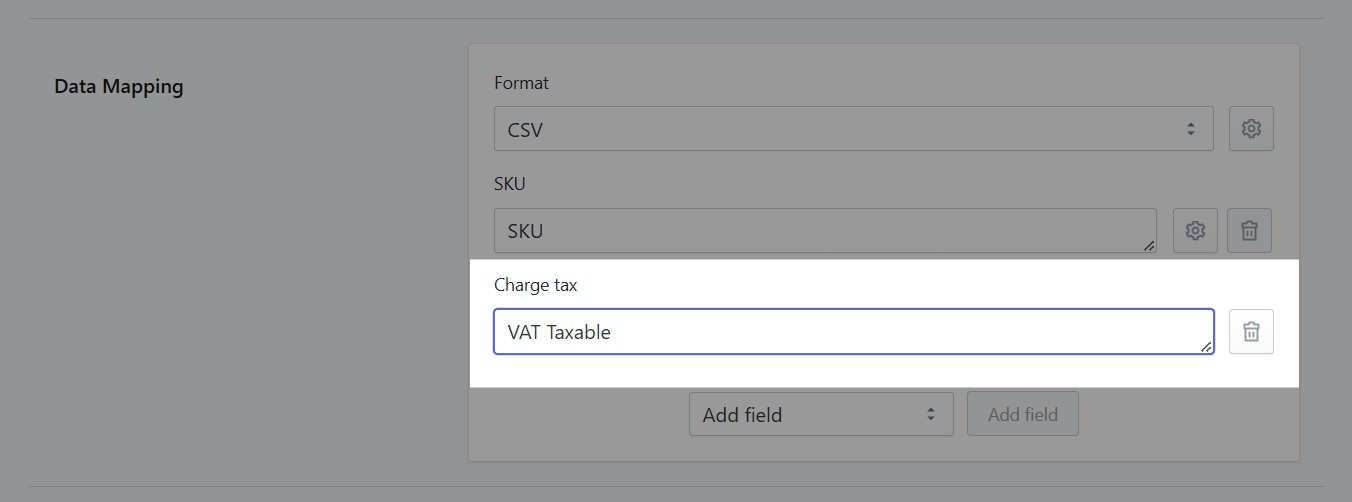1352x502 pixels.
Task: Click the 'CSV' value text in Format
Action: pos(525,129)
